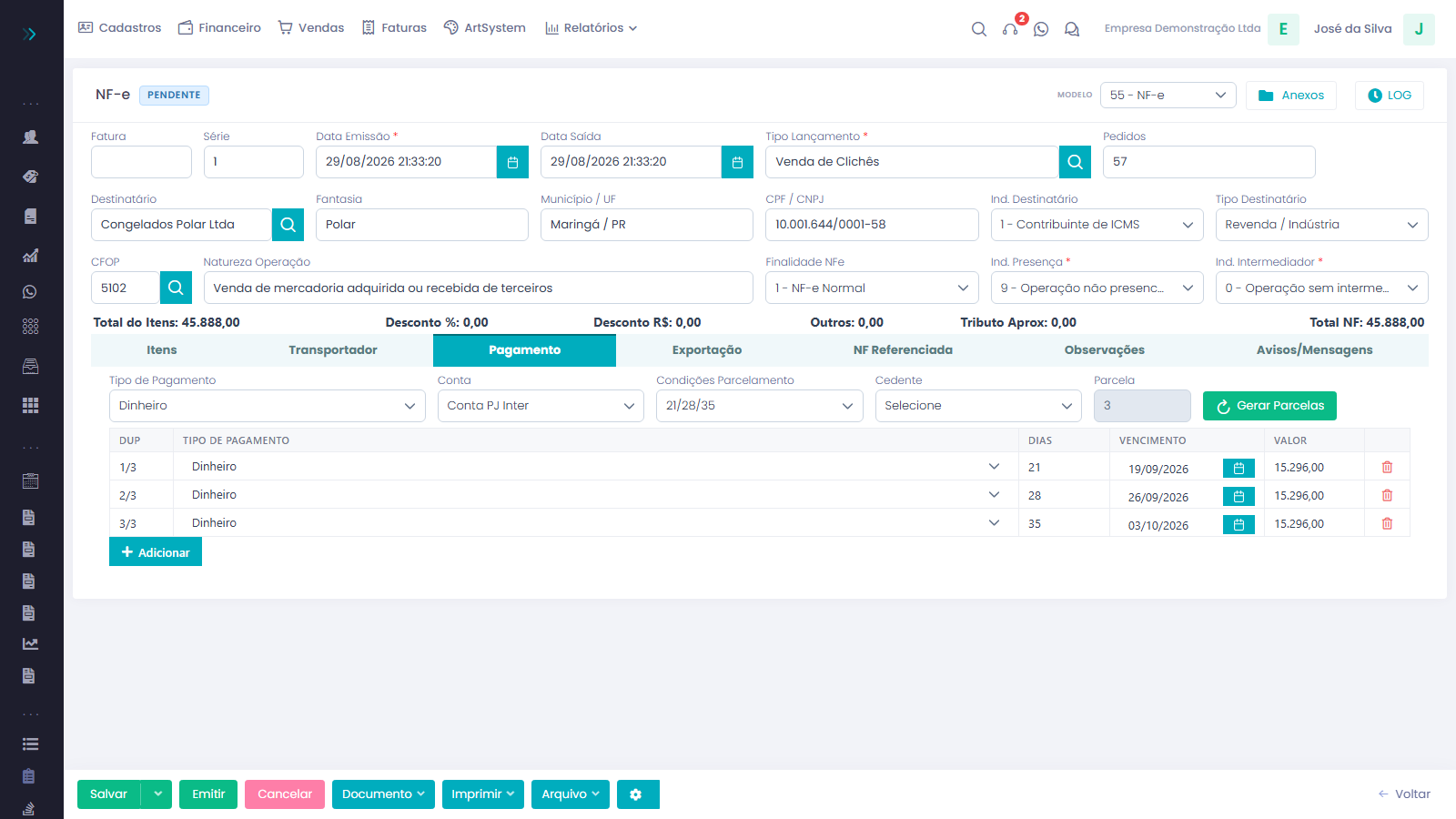Open Ind. Destinatário dropdown
This screenshot has width=1456, height=819.
[x=1097, y=225]
